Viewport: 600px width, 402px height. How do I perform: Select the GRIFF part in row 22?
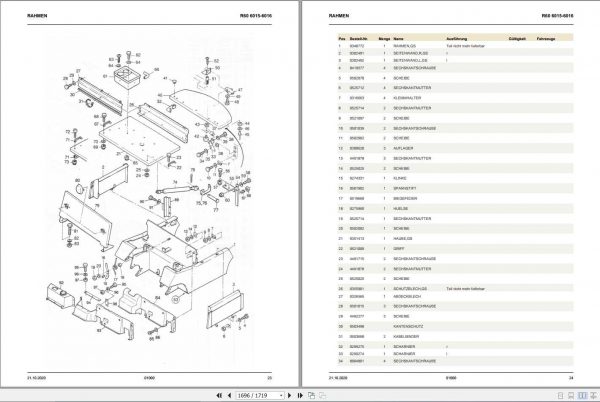[x=399, y=249]
